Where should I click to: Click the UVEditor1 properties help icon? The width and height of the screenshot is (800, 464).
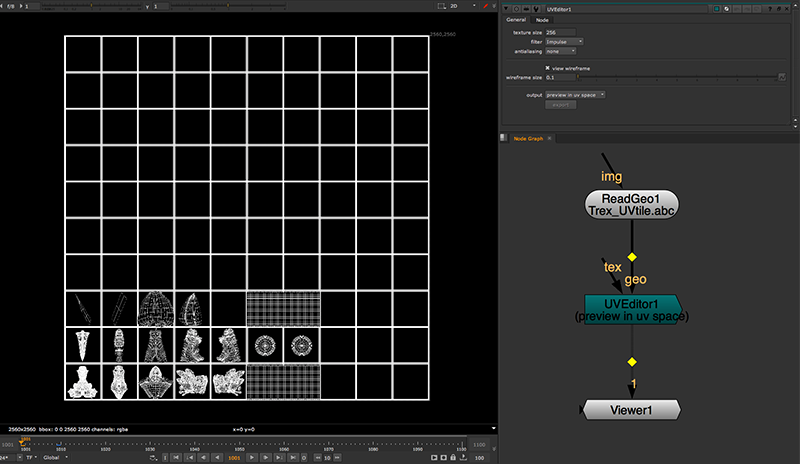click(771, 8)
